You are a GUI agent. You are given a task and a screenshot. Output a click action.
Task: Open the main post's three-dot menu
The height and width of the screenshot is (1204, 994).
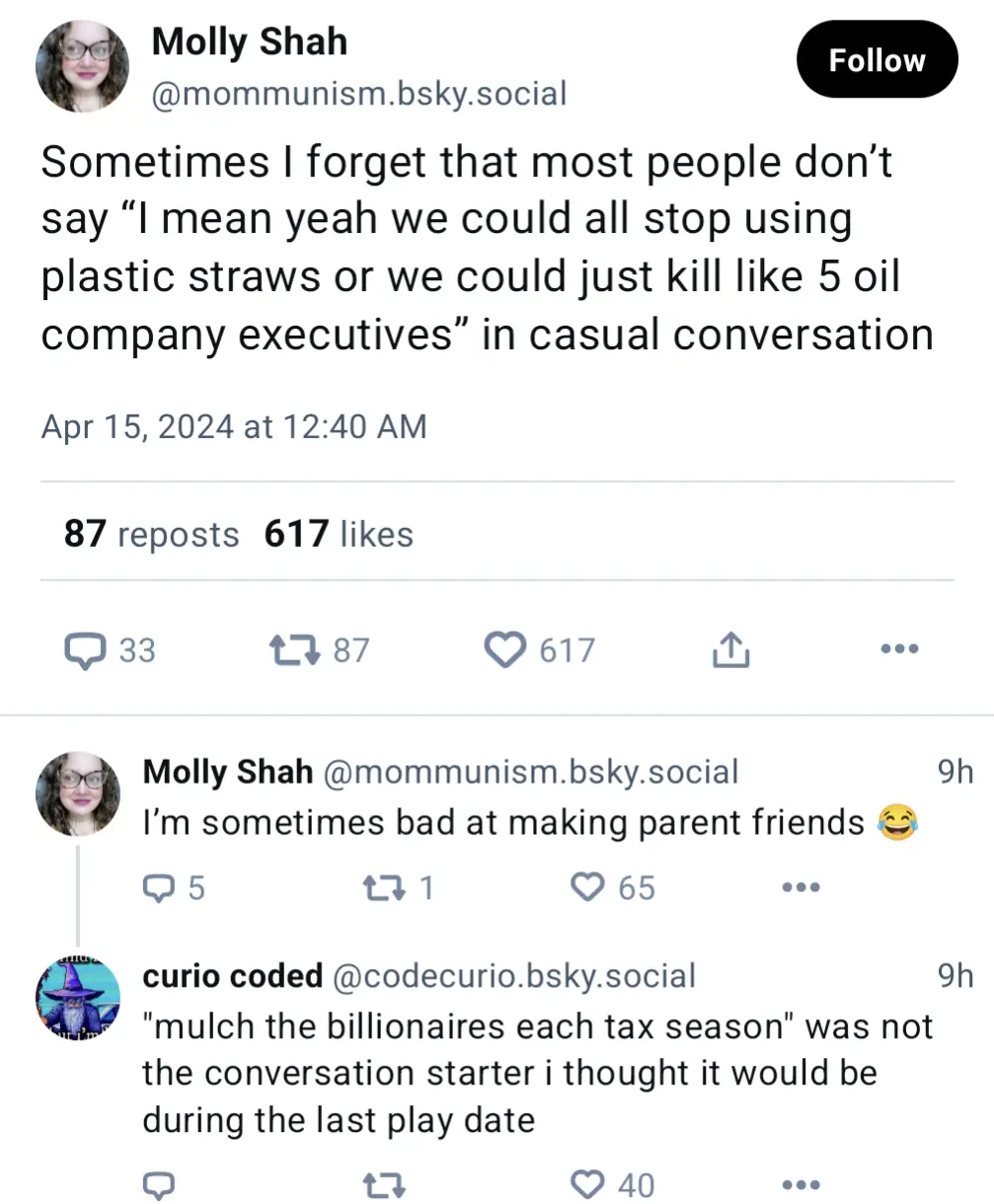pos(899,649)
